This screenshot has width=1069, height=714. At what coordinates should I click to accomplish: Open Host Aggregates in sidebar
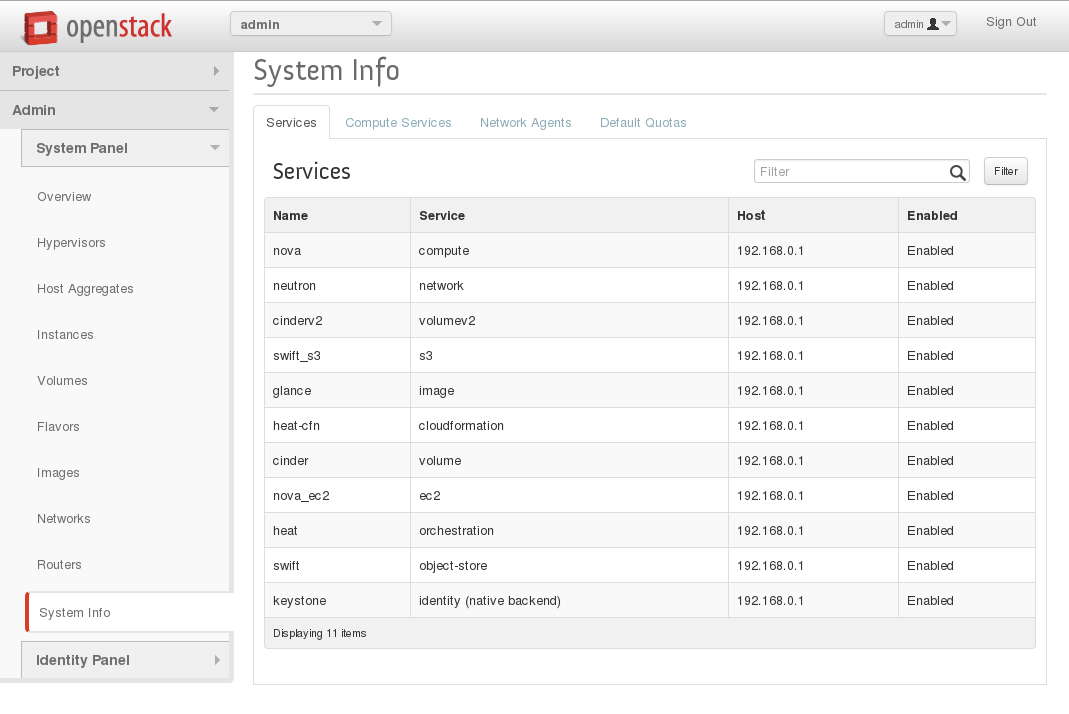pyautogui.click(x=85, y=288)
